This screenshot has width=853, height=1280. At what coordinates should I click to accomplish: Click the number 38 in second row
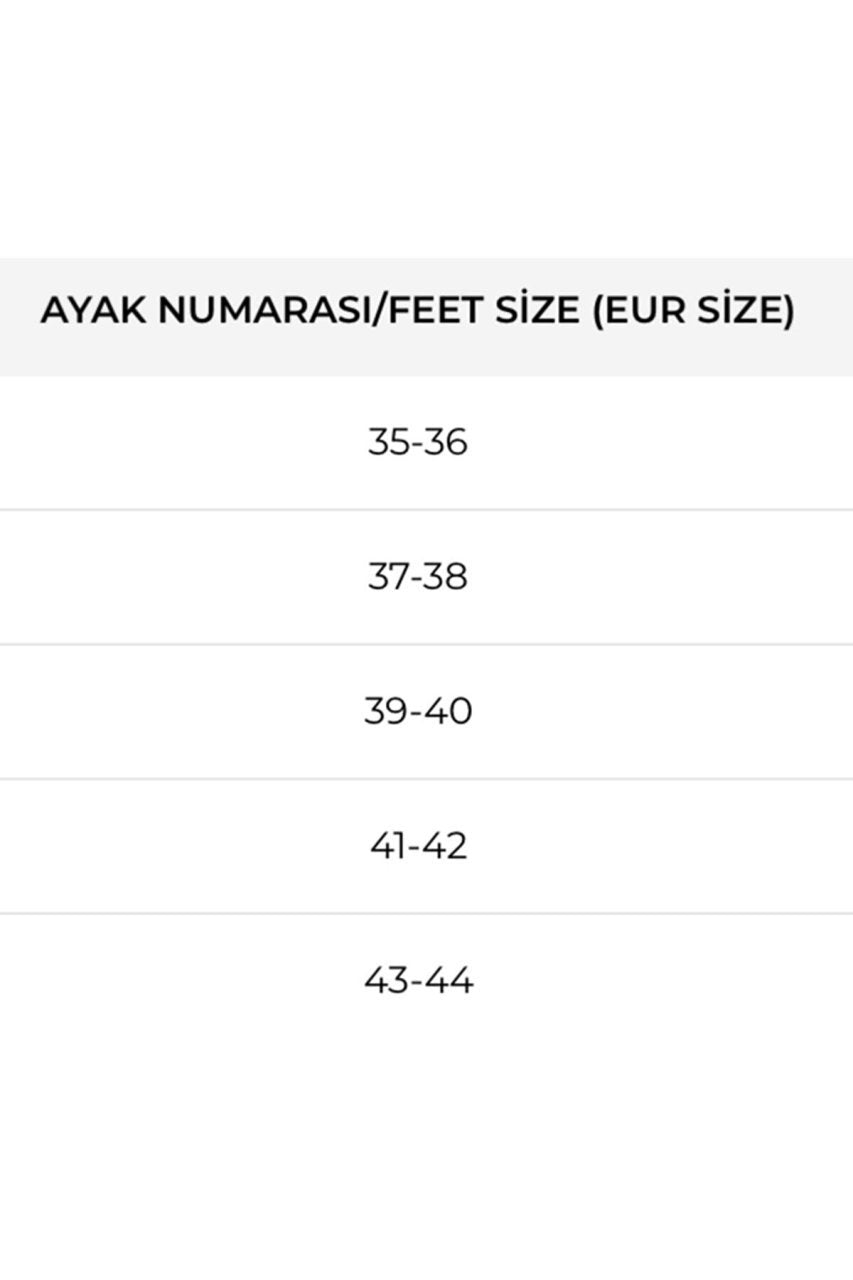[446, 576]
